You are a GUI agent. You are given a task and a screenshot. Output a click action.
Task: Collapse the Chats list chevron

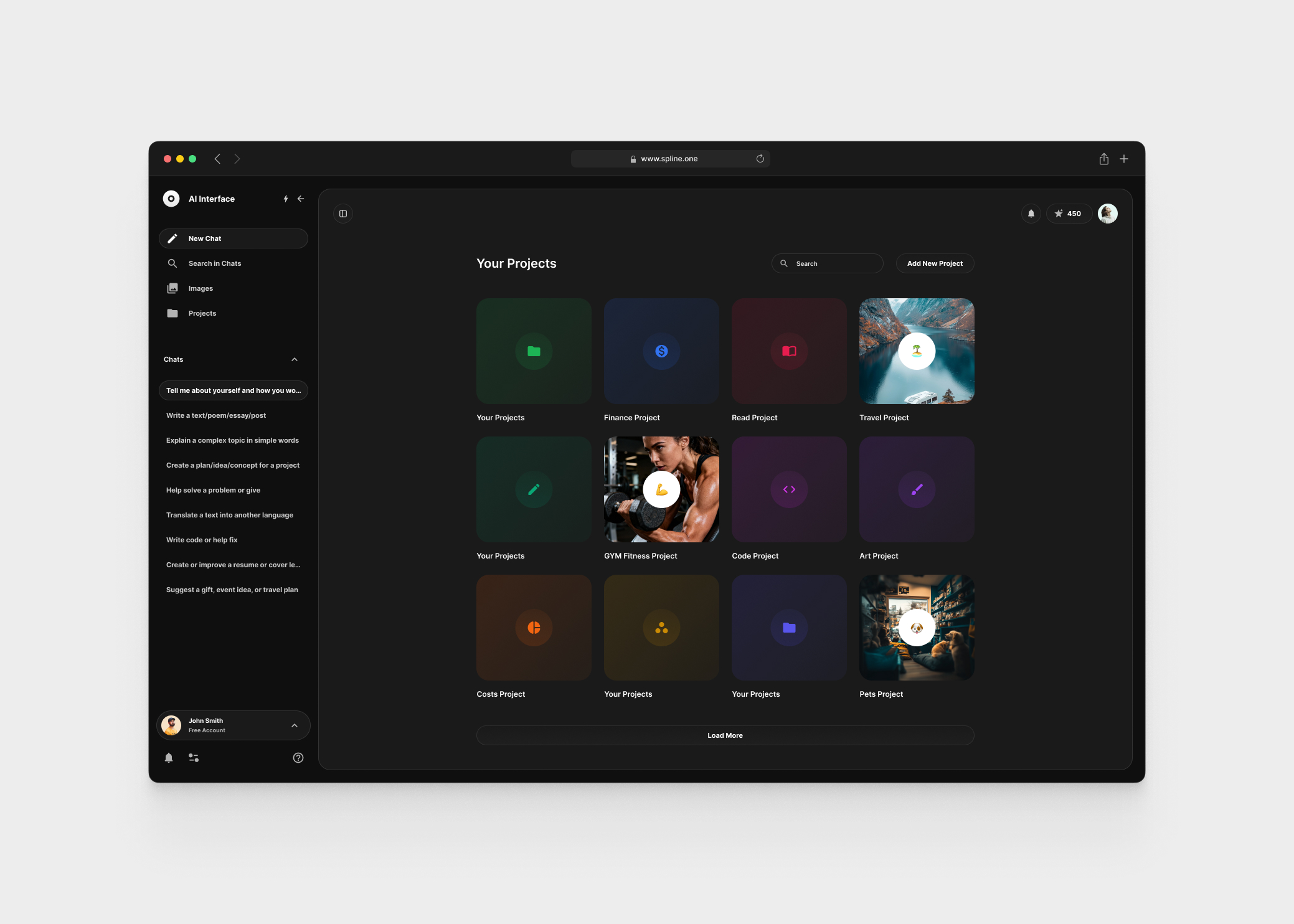(x=295, y=359)
